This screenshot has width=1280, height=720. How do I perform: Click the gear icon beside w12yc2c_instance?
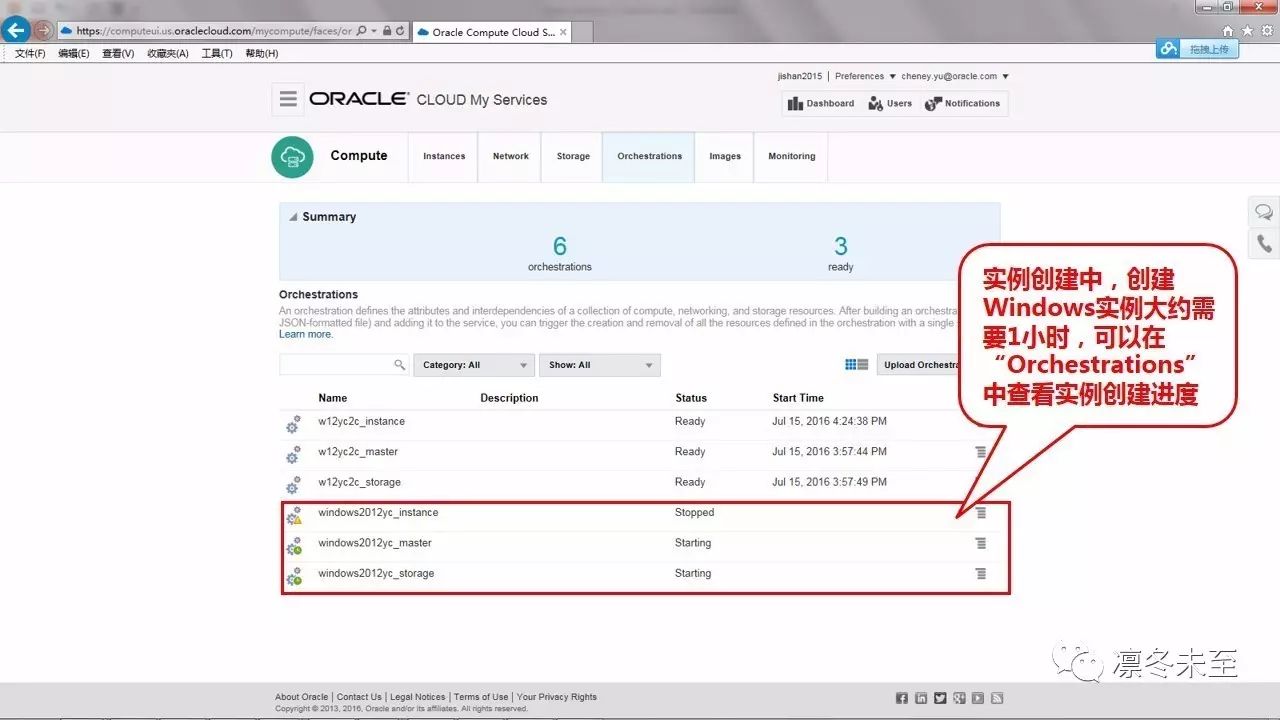click(x=293, y=425)
